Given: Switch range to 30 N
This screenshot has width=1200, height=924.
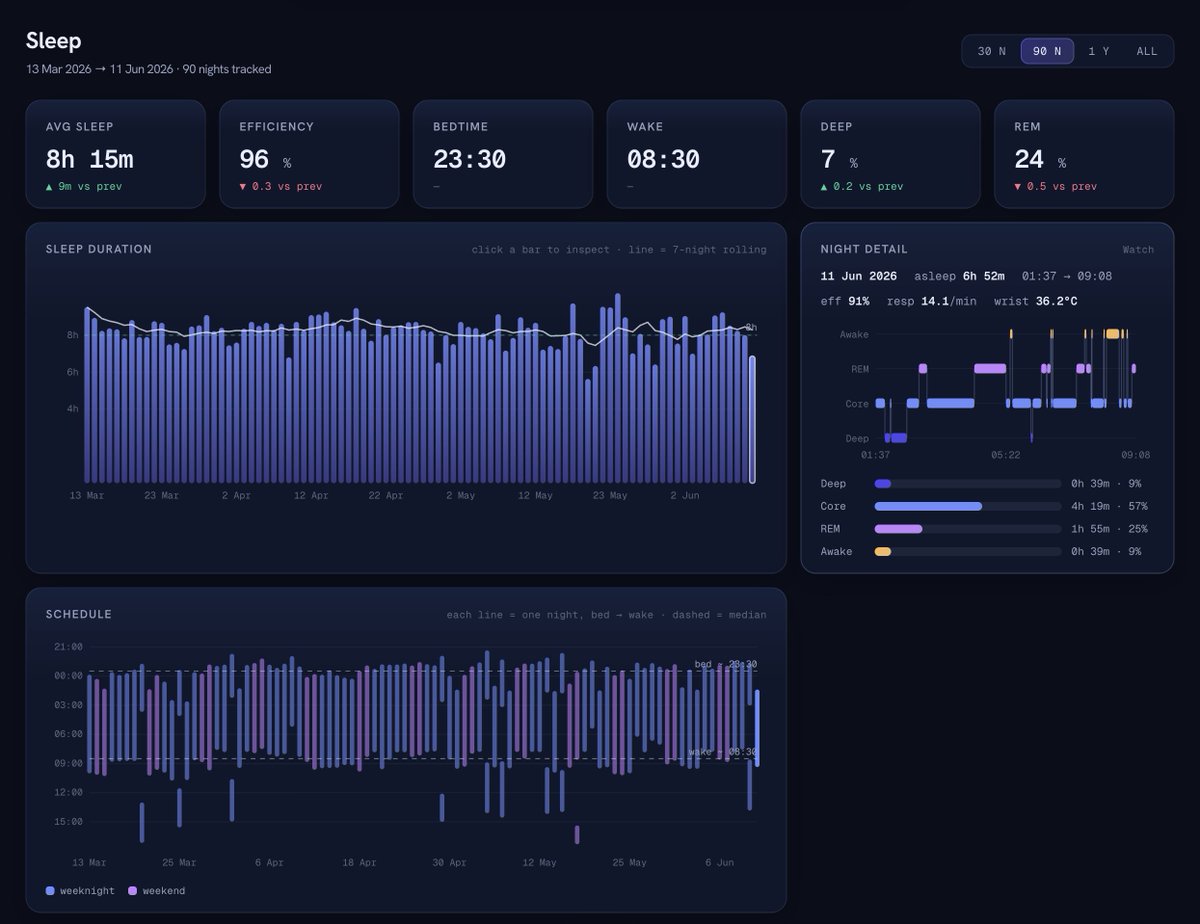Looking at the screenshot, I should (991, 51).
